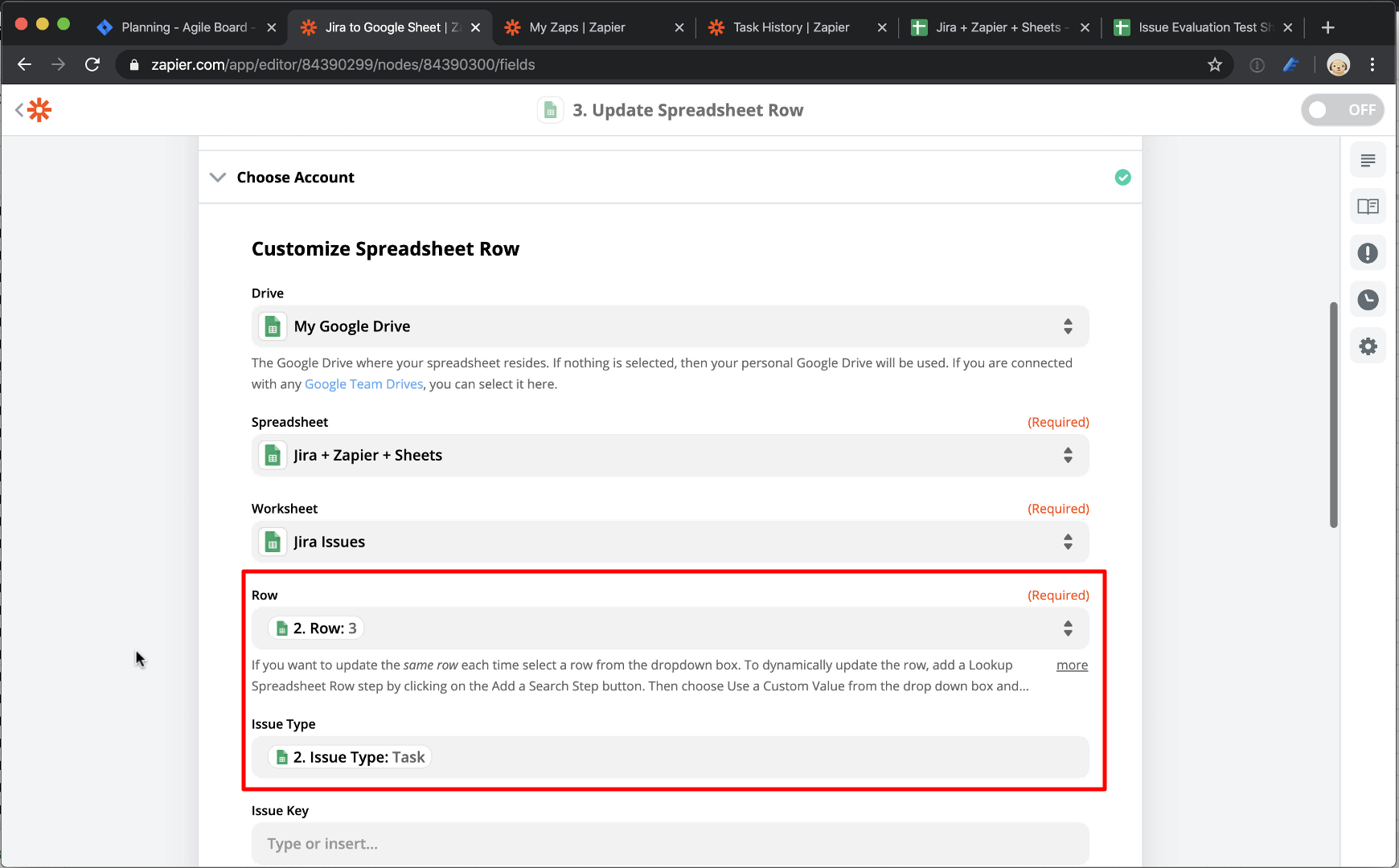This screenshot has height=868, width=1399.
Task: Click the Sheets icon in Worksheet field
Action: (x=273, y=542)
